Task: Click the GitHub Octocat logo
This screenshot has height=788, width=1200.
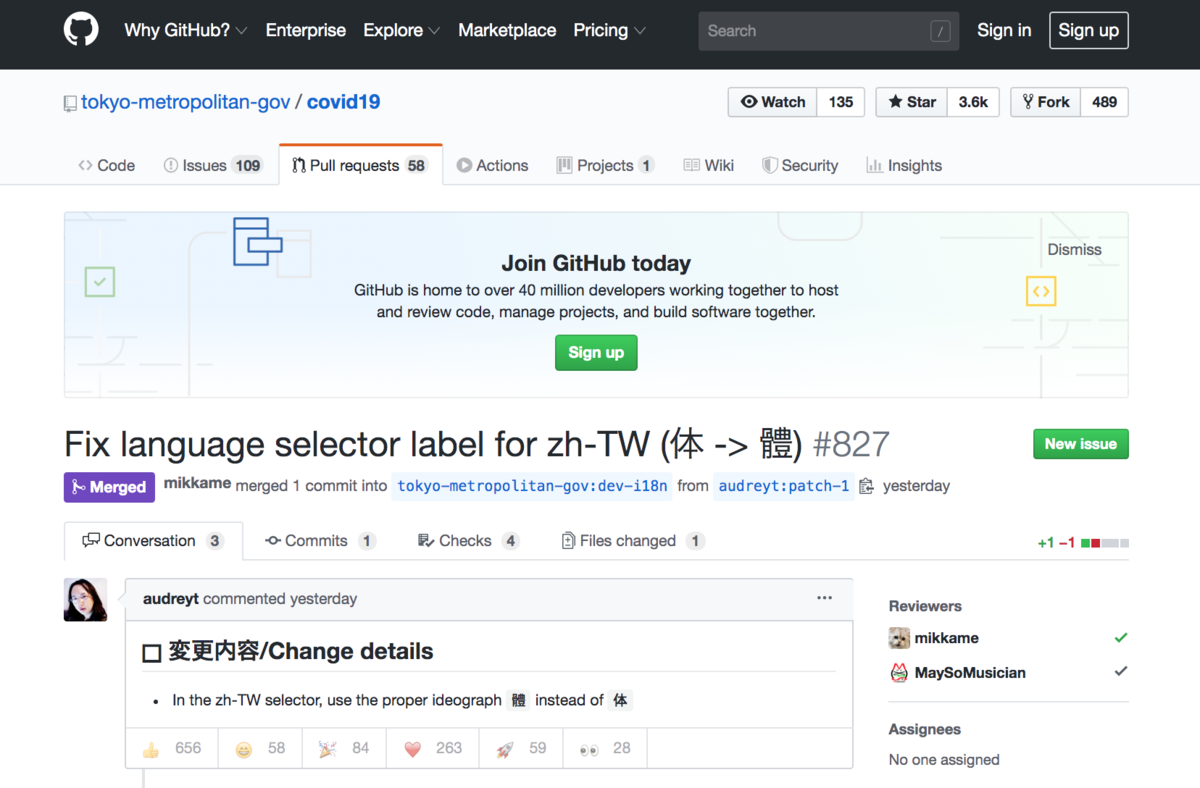Action: point(81,30)
